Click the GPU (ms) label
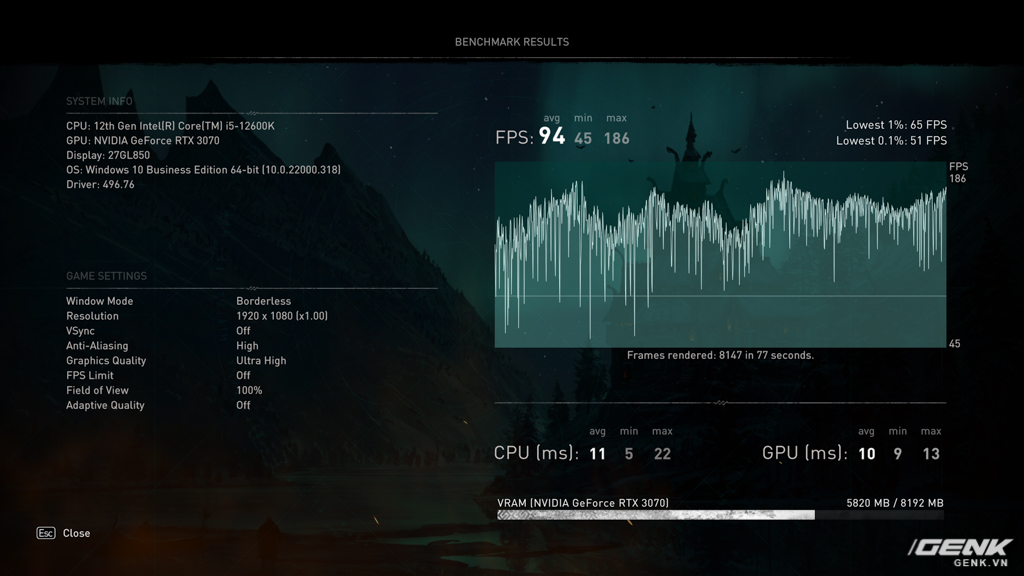Viewport: 1024px width, 576px height. 805,453
